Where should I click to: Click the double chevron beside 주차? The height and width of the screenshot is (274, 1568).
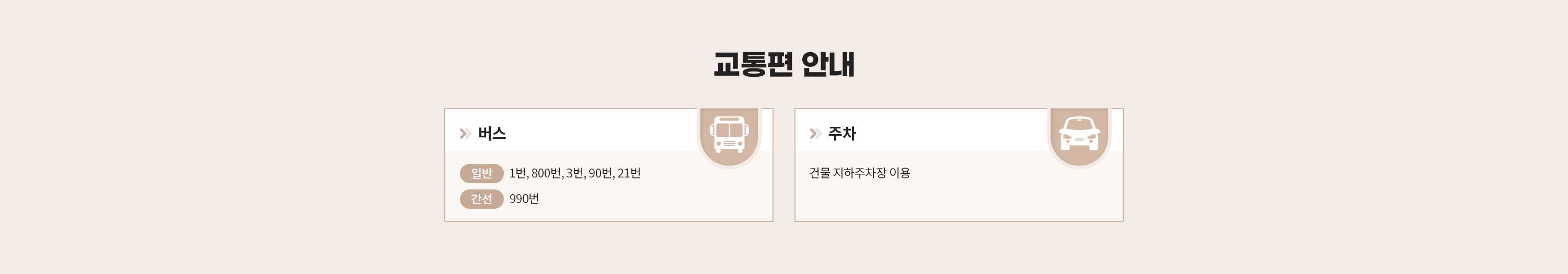click(816, 134)
